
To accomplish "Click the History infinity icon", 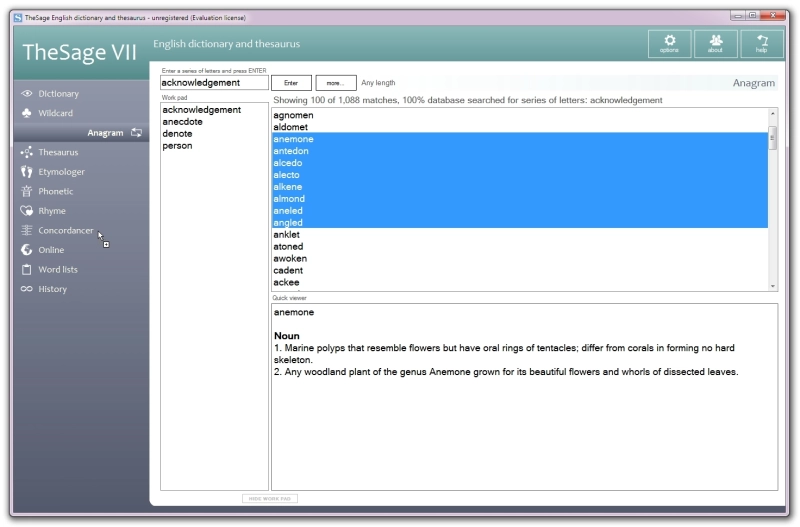I will point(27,289).
